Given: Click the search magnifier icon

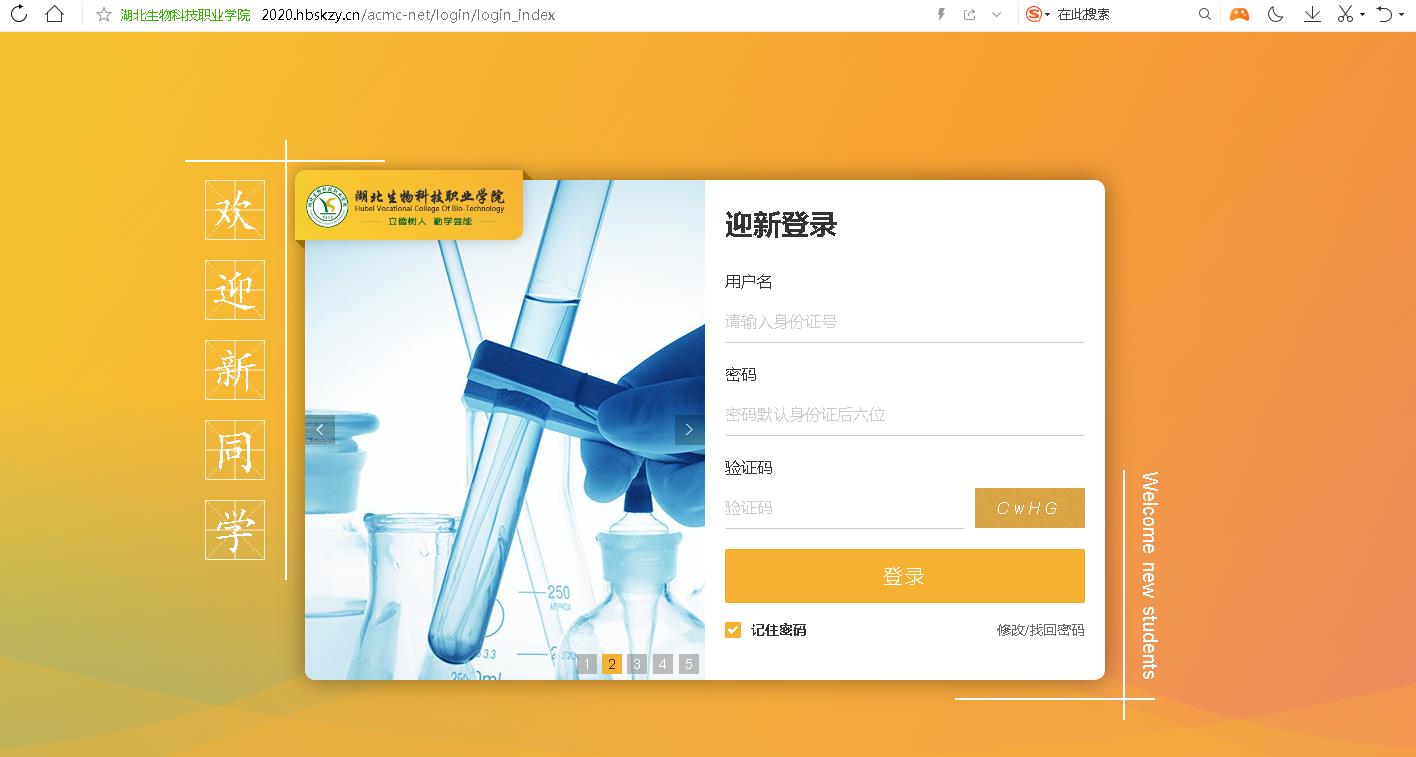Looking at the screenshot, I should (x=1205, y=15).
